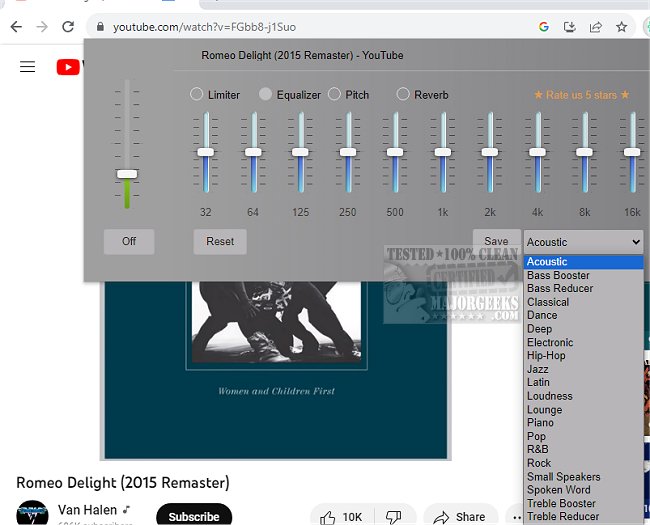Open the YouTube hamburger menu
Image resolution: width=650 pixels, height=525 pixels.
(27, 67)
